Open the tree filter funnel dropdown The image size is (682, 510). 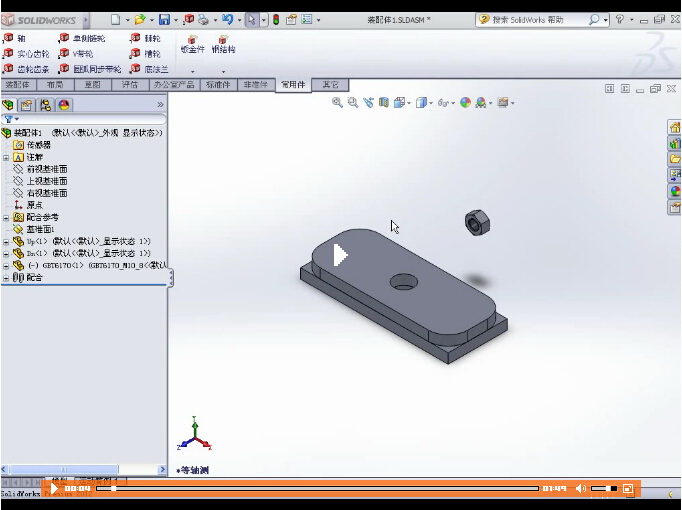(11, 119)
